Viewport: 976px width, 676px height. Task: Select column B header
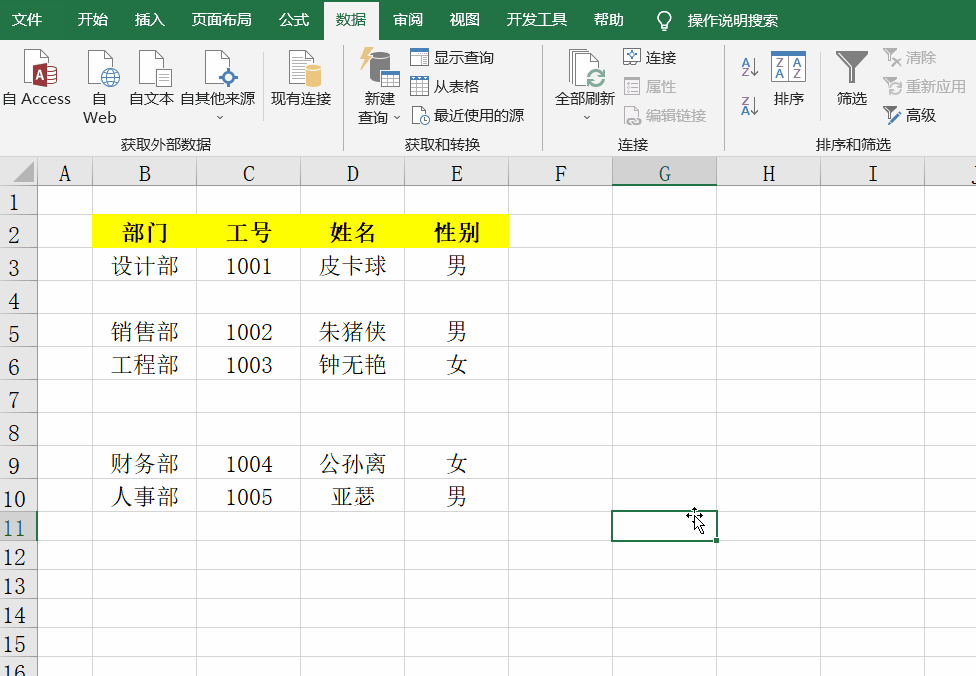(144, 173)
